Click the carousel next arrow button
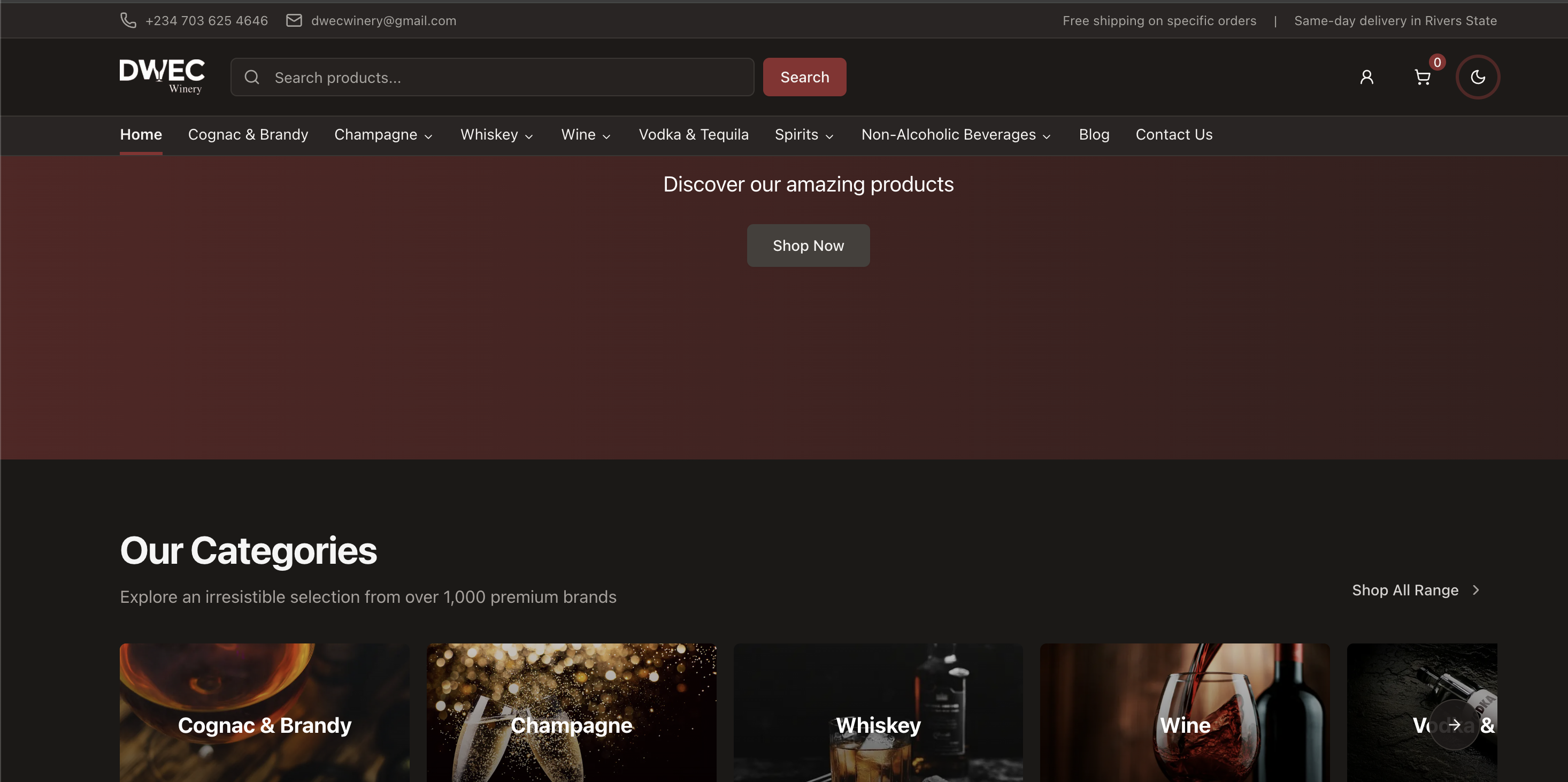 pos(1454,724)
